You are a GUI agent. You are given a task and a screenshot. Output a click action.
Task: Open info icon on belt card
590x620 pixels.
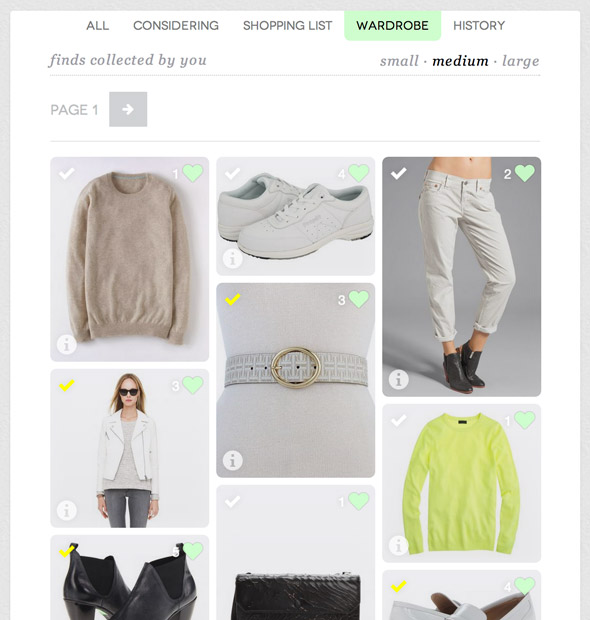pyautogui.click(x=233, y=461)
